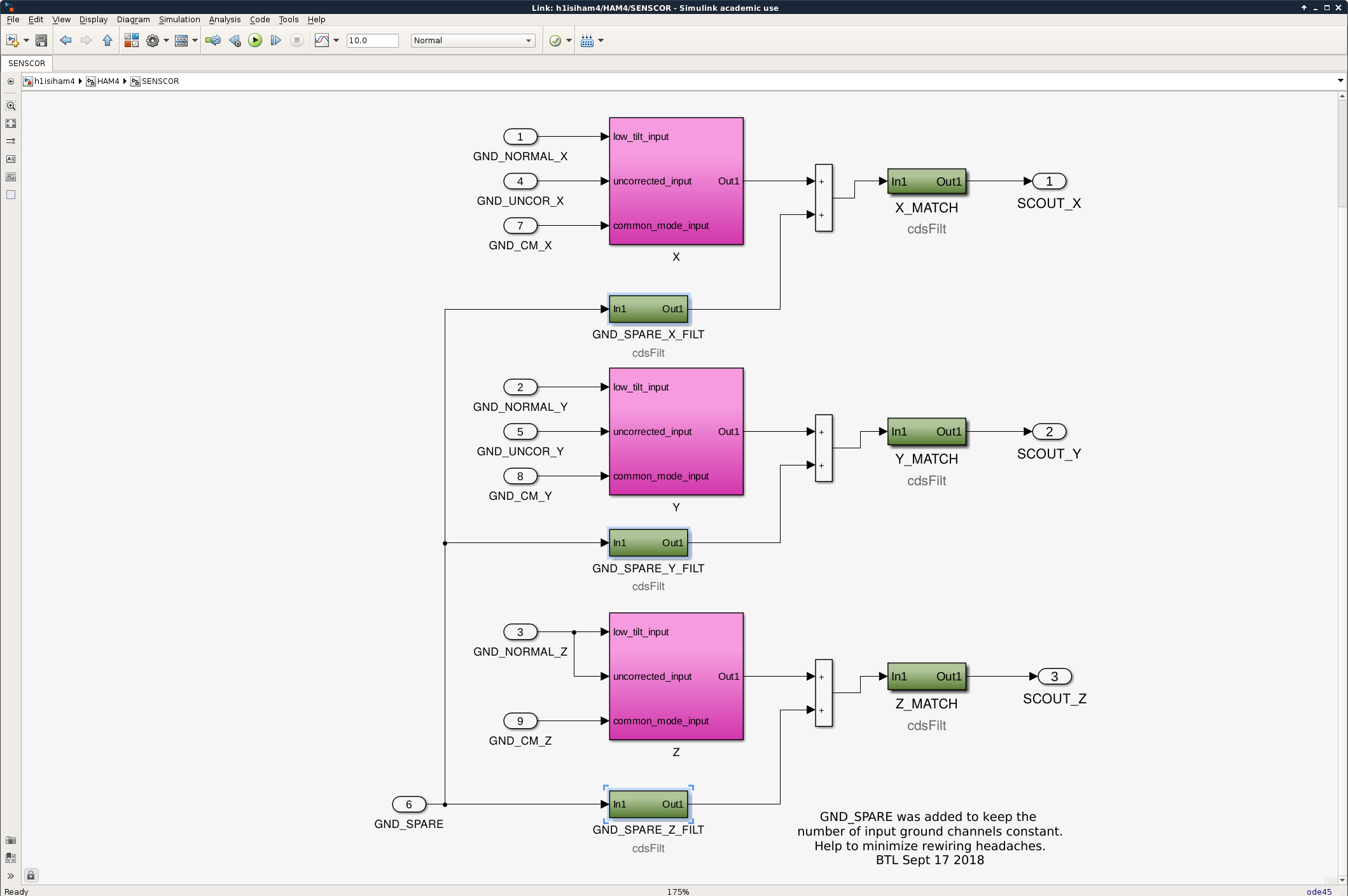1348x896 pixels.
Task: Save the model with the floppy disk icon
Action: [41, 41]
